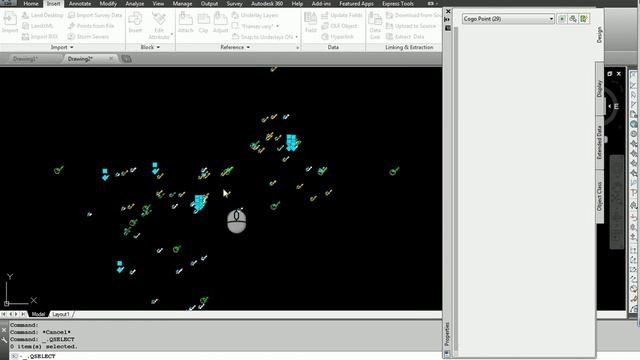Click Extract Data
Screen dimensions: 640x360
405,36
